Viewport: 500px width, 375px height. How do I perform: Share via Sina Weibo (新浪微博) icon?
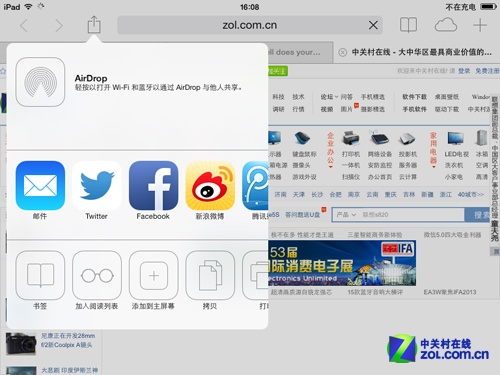[x=210, y=186]
